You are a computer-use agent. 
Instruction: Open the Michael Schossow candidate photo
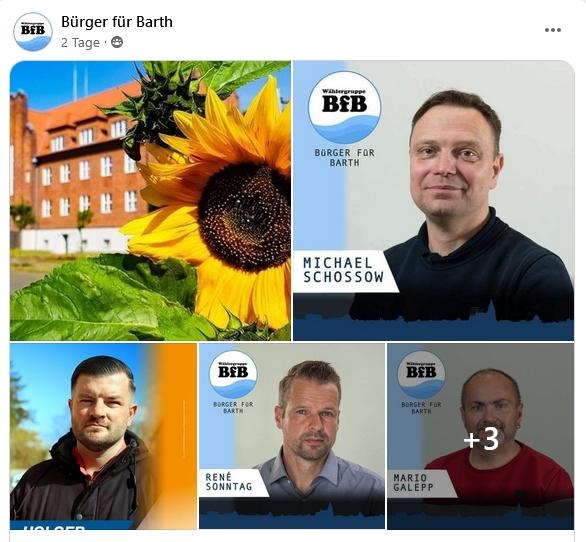click(x=434, y=201)
